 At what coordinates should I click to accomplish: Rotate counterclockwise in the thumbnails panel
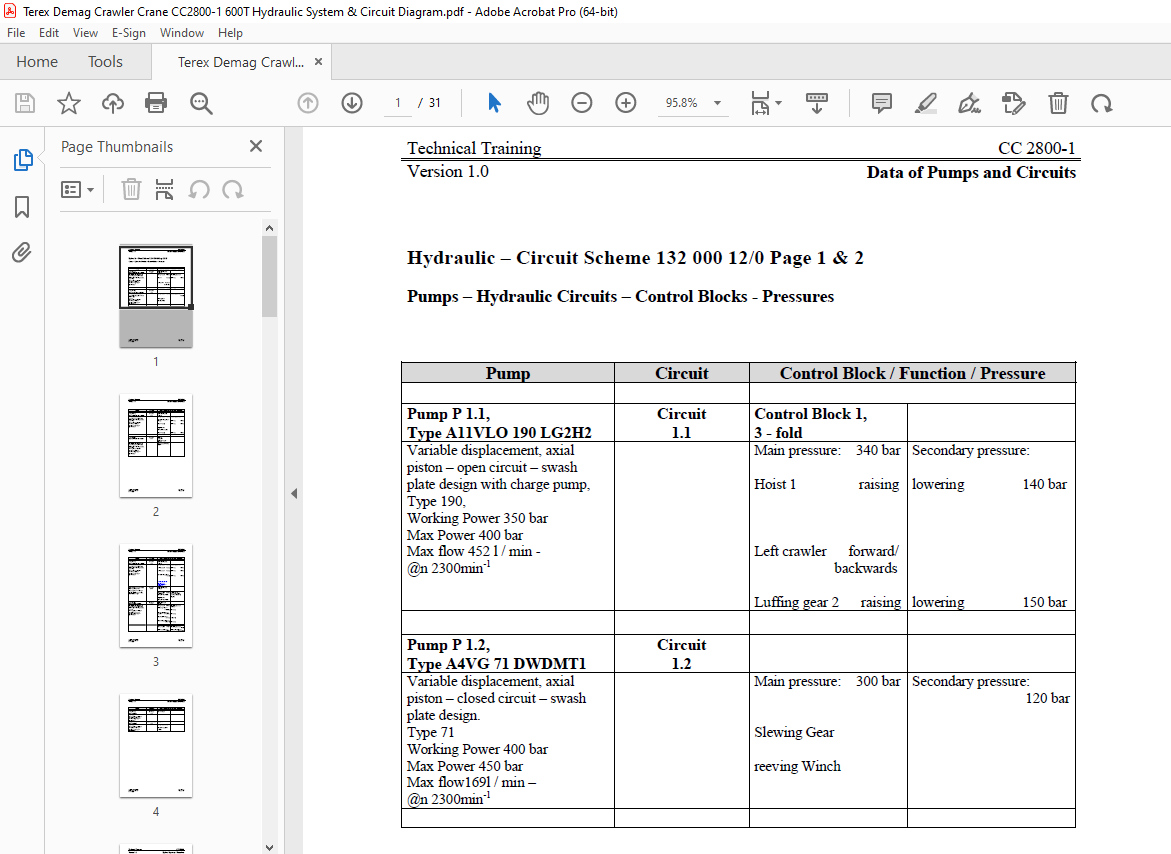tap(199, 190)
